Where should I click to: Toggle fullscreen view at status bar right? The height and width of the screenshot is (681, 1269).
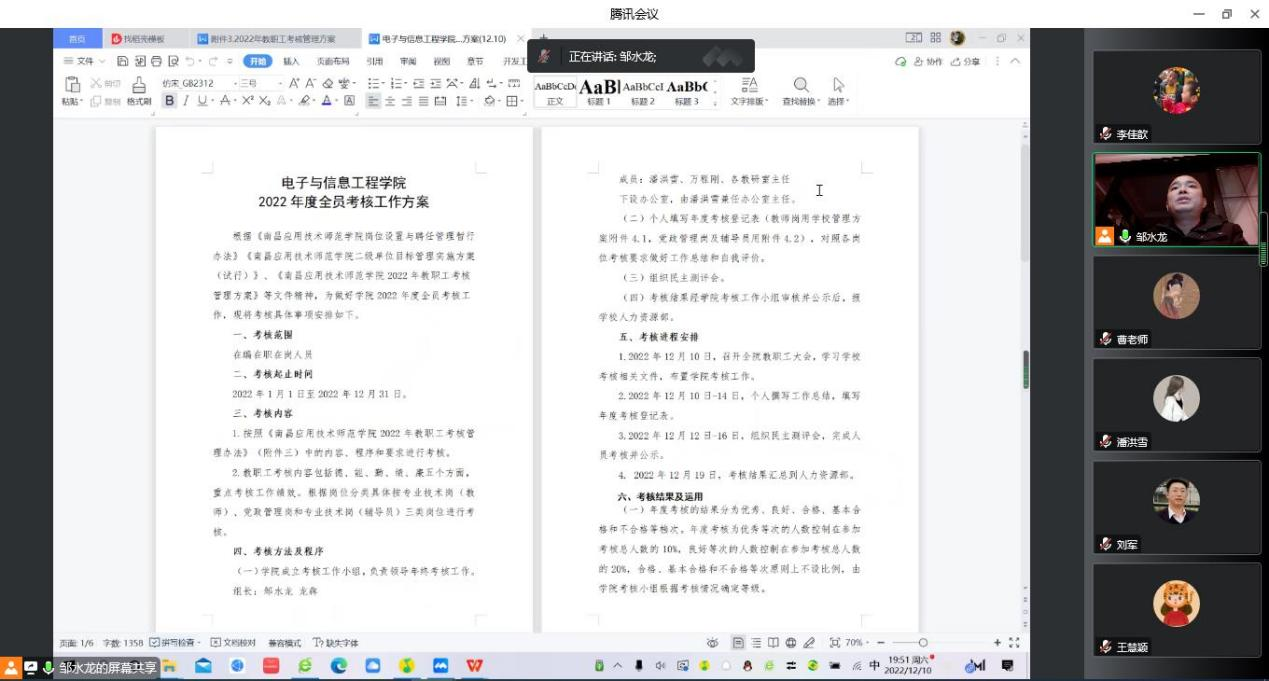click(1015, 642)
